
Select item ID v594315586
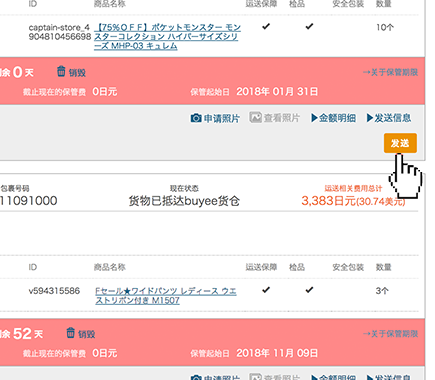pyautogui.click(x=54, y=291)
